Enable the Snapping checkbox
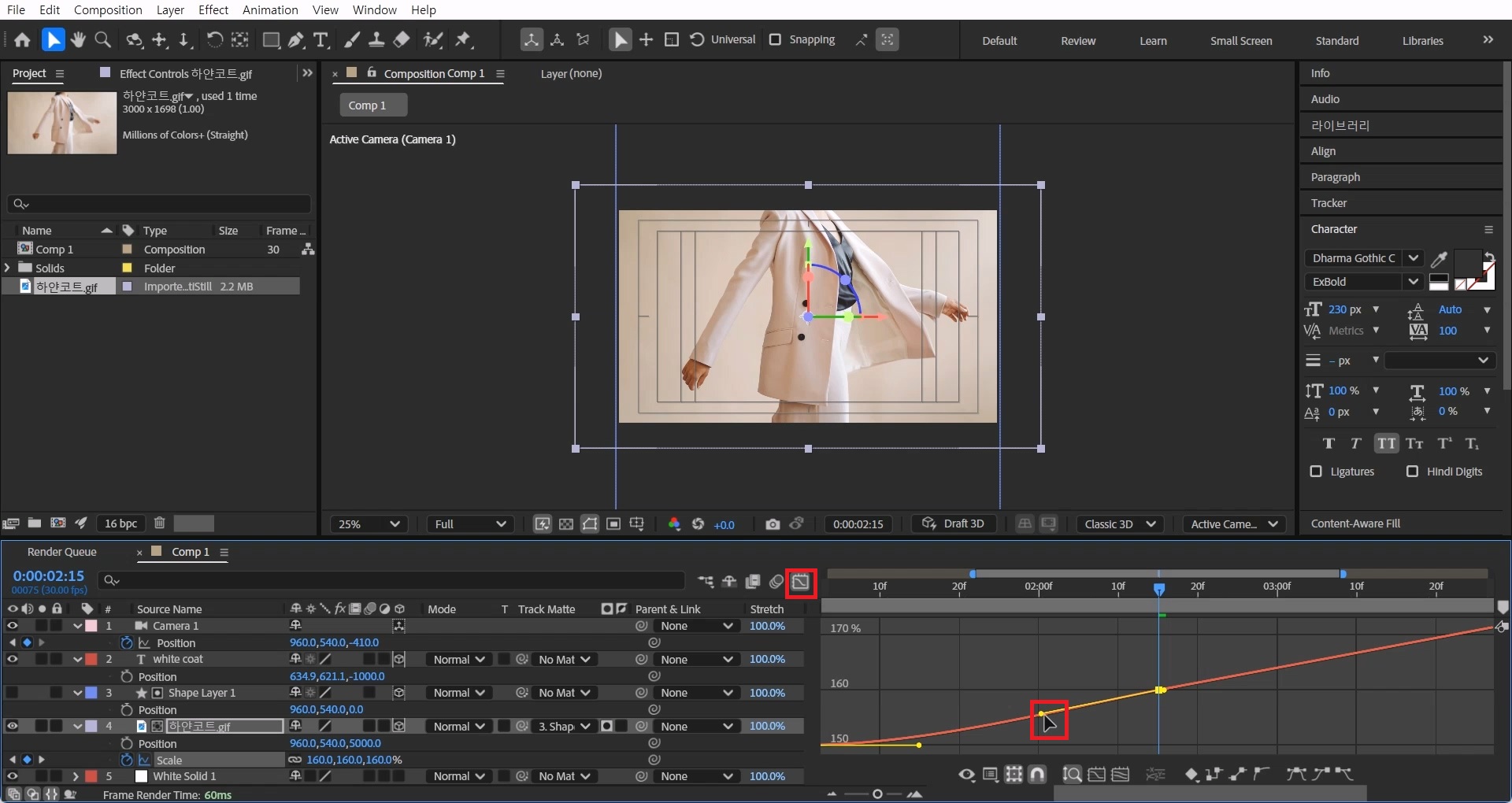The height and width of the screenshot is (803, 1512). click(x=776, y=39)
